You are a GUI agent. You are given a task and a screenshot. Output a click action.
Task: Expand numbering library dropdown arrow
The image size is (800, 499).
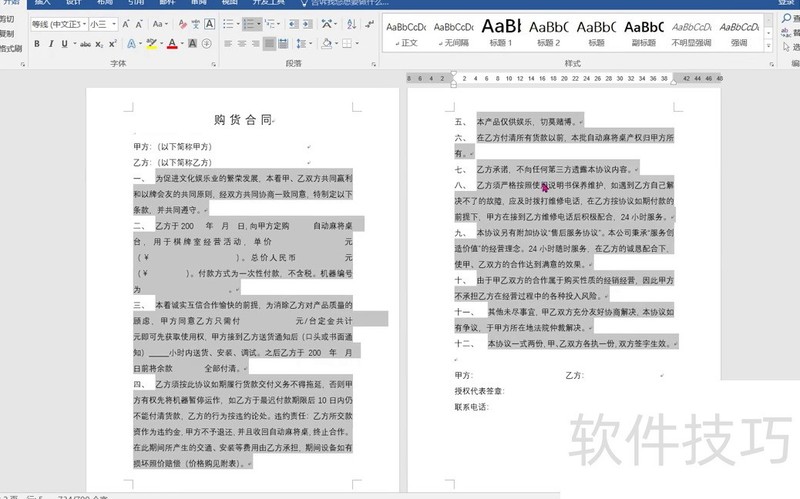click(259, 24)
